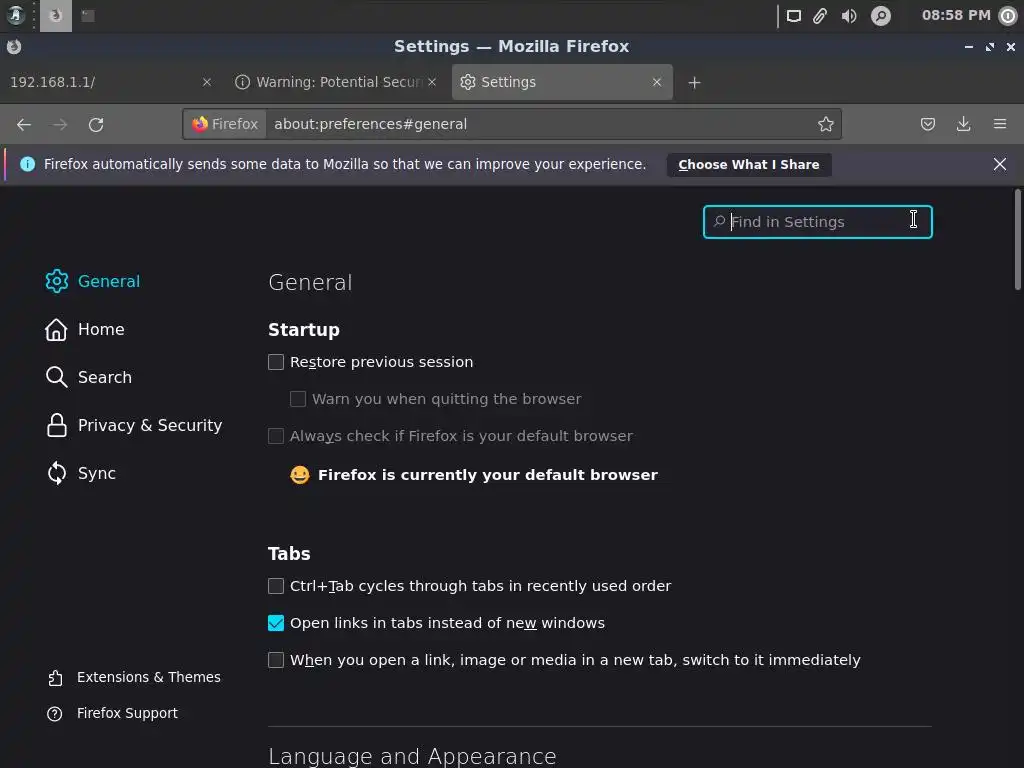Switch to the Warning: Potential Security tab
This screenshot has width=1024, height=768.
(x=335, y=82)
